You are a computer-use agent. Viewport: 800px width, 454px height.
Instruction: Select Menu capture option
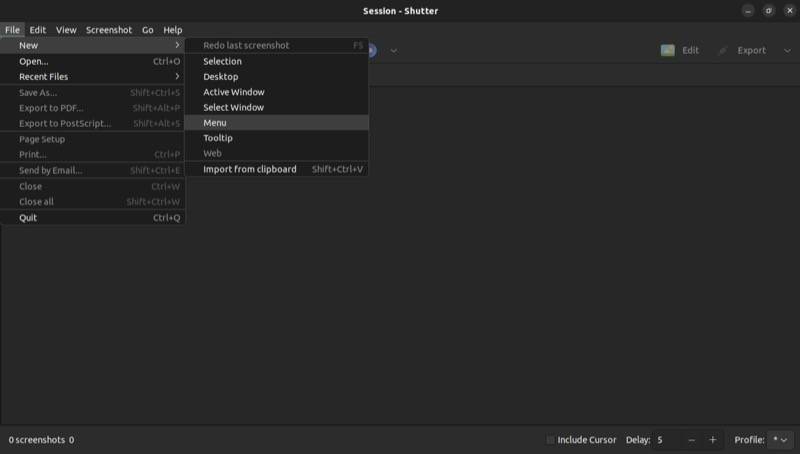tap(277, 122)
